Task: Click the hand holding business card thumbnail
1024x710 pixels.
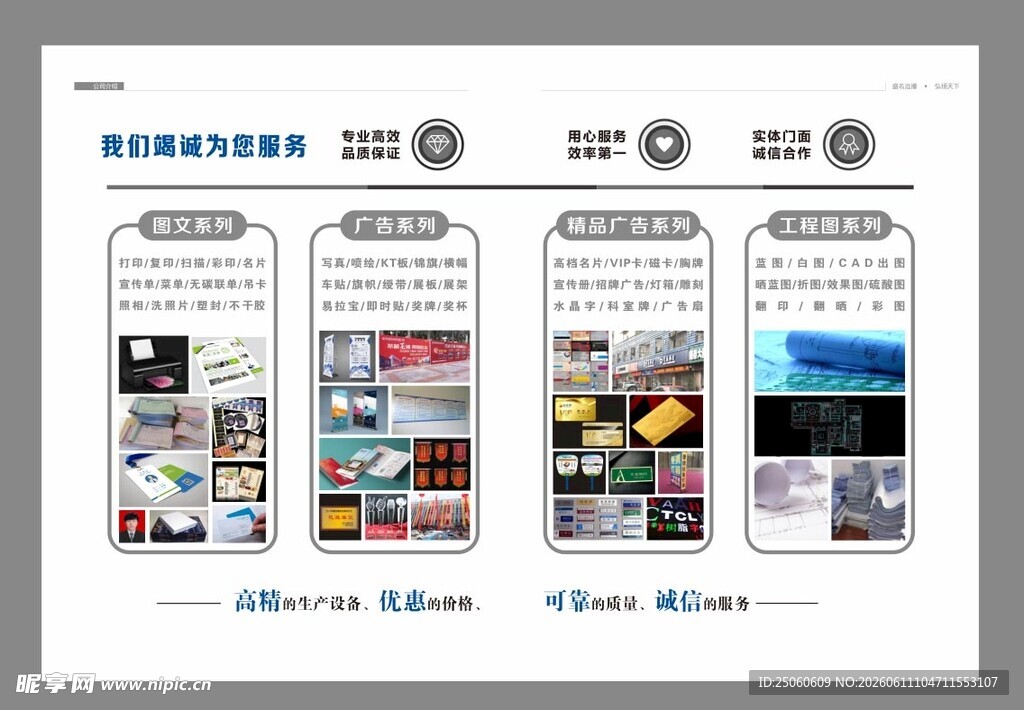Action: (x=239, y=523)
